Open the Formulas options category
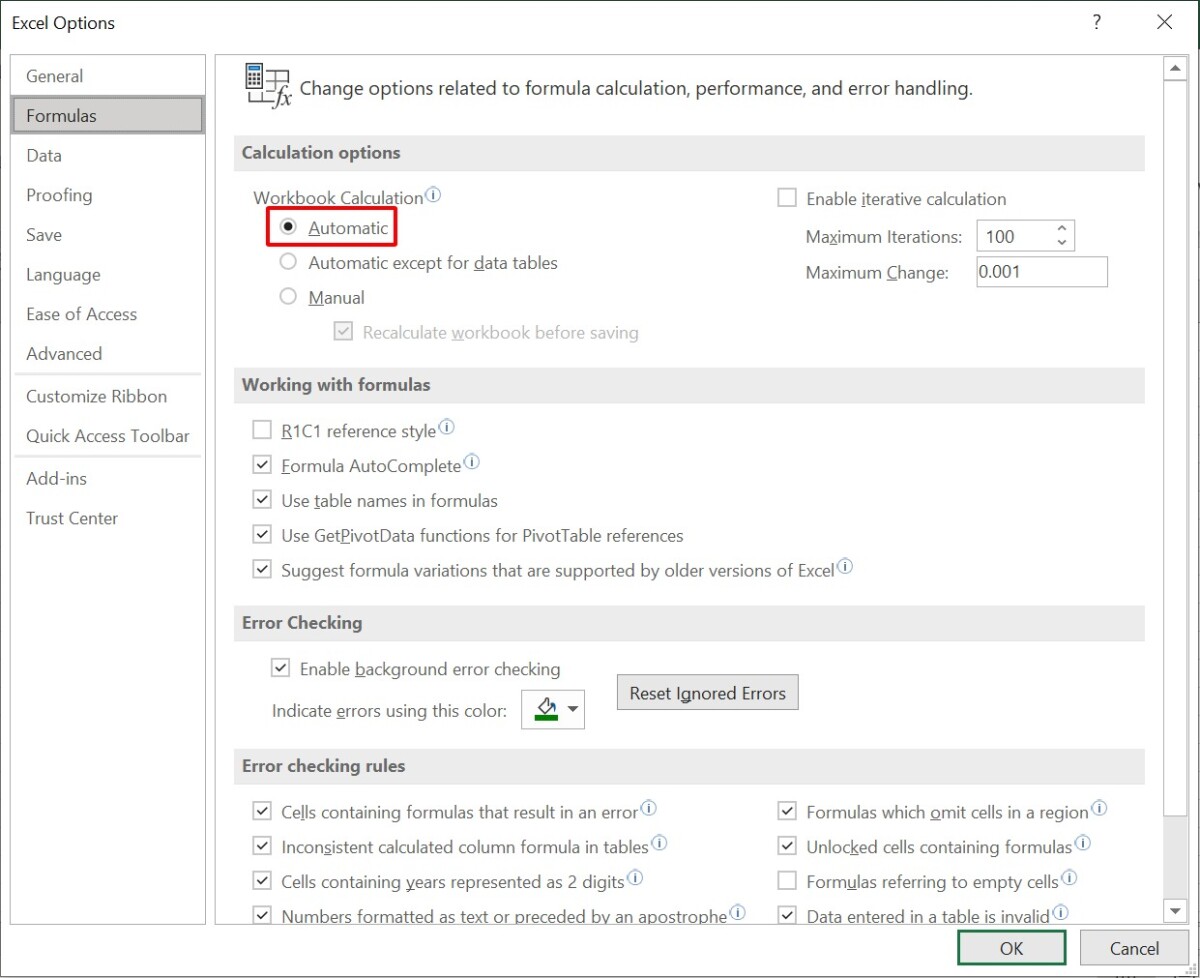The height and width of the screenshot is (978, 1200). [107, 115]
